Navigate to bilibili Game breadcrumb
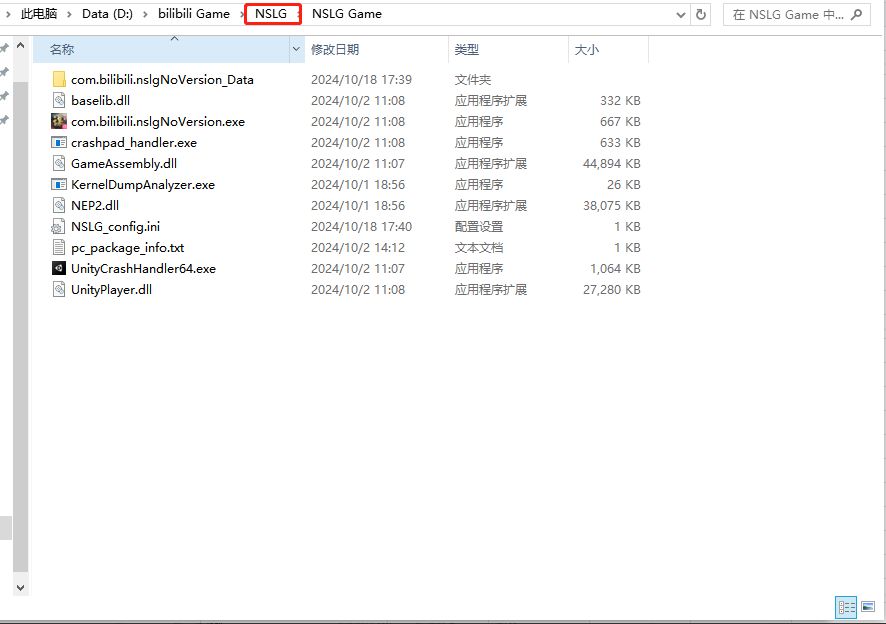Viewport: 886px width, 624px height. coord(194,14)
